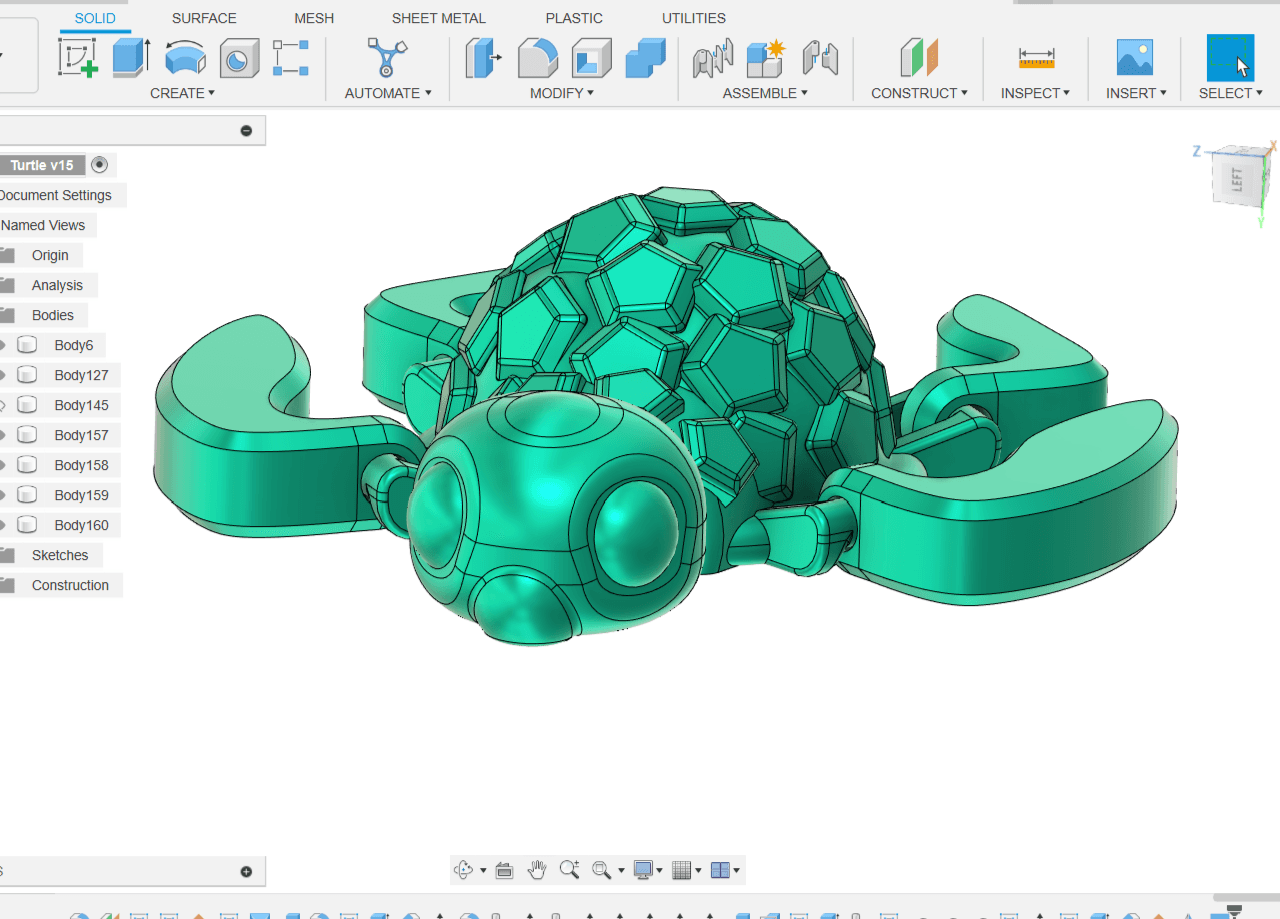Select Body159 in the browser

click(81, 495)
